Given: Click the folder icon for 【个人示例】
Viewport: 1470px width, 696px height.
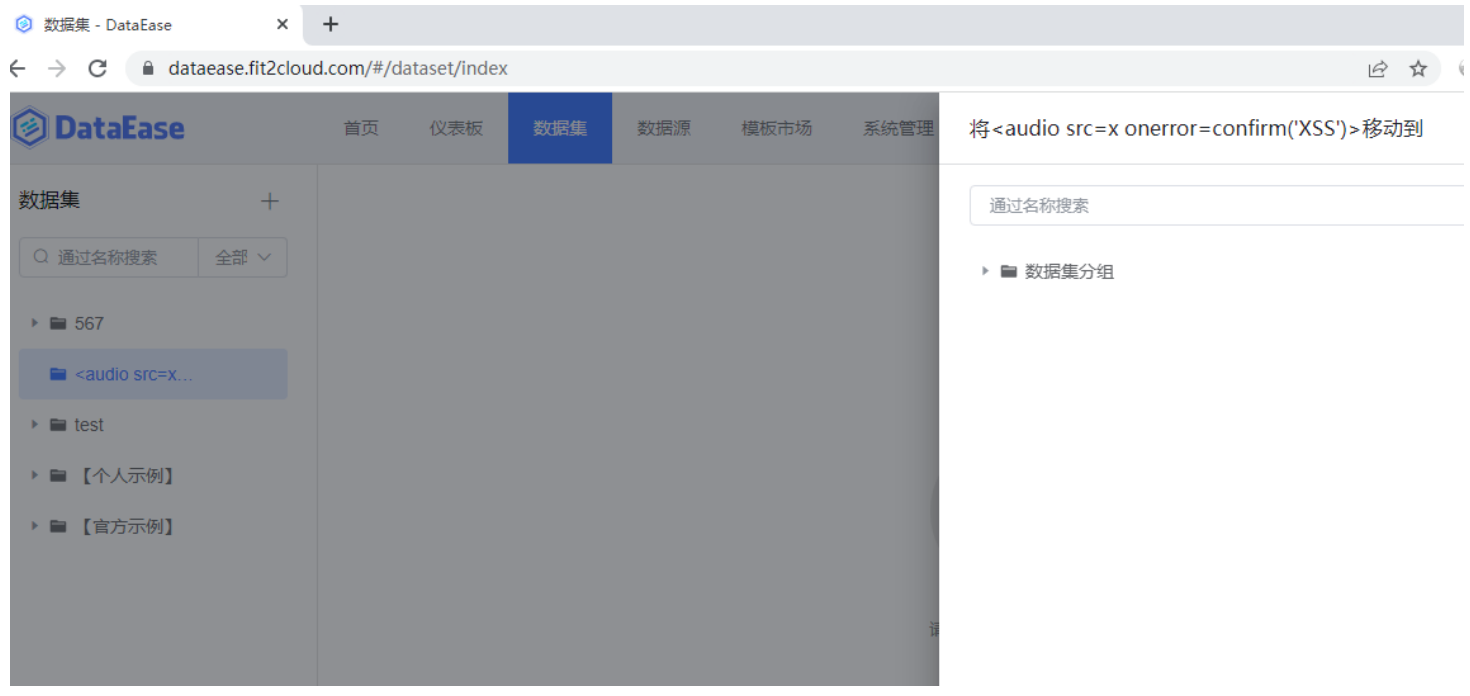Looking at the screenshot, I should pos(58,476).
